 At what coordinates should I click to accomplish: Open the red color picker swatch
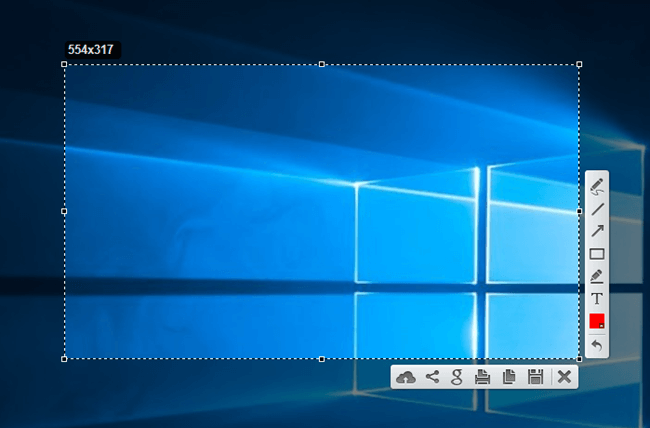(597, 321)
